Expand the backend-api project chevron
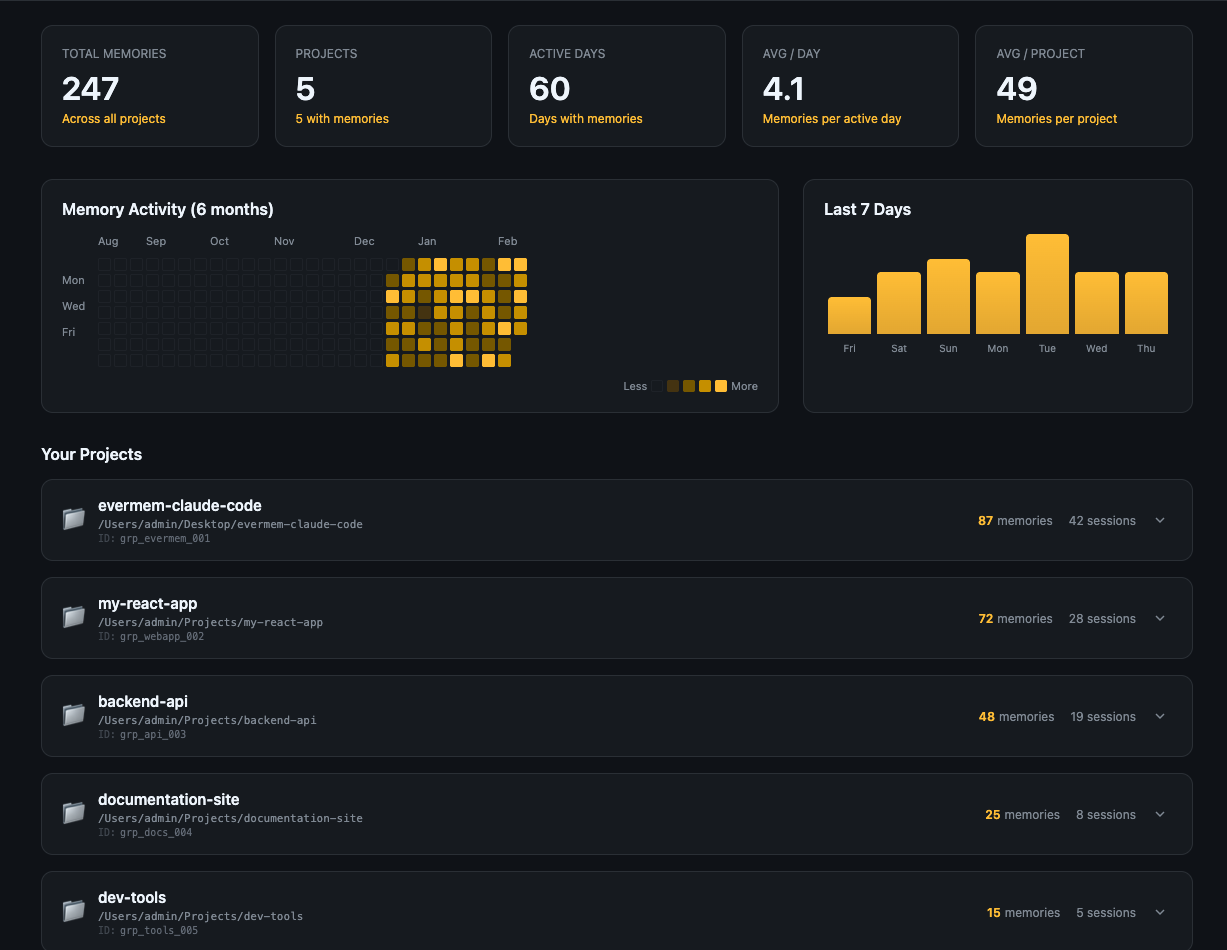1227x950 pixels. [x=1160, y=716]
